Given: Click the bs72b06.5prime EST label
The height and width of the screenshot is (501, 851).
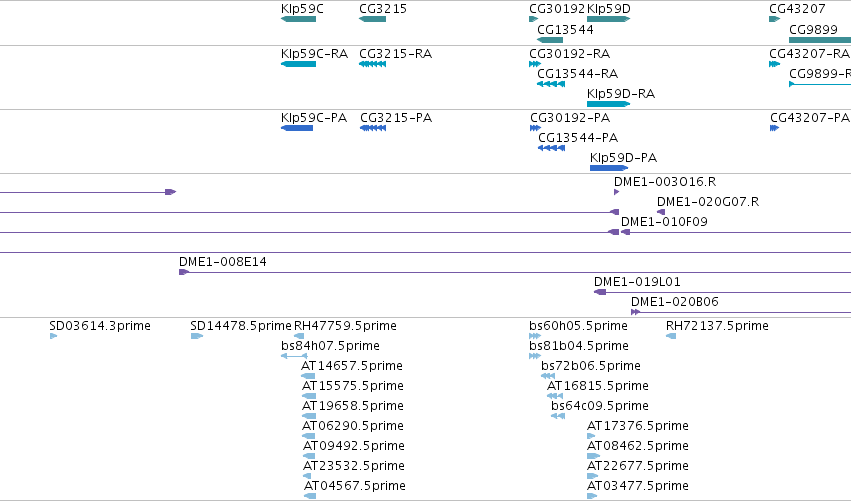Looking at the screenshot, I should [x=591, y=366].
